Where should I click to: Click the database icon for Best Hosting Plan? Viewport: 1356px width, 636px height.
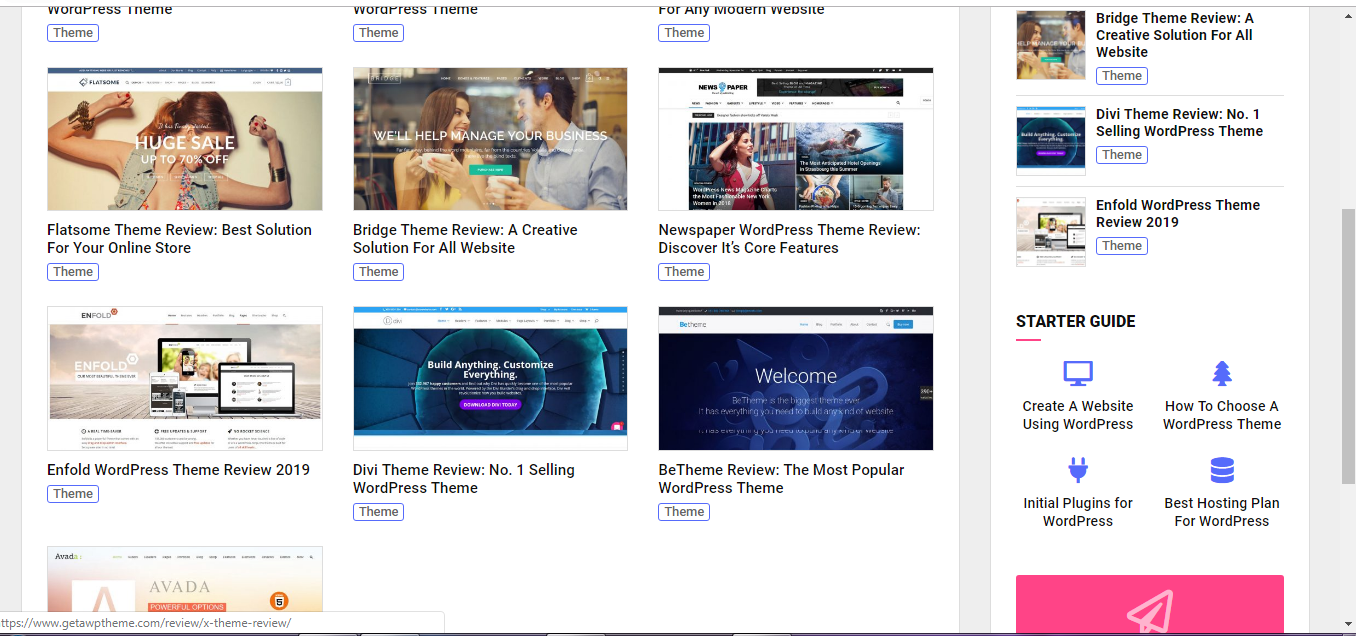click(1221, 470)
